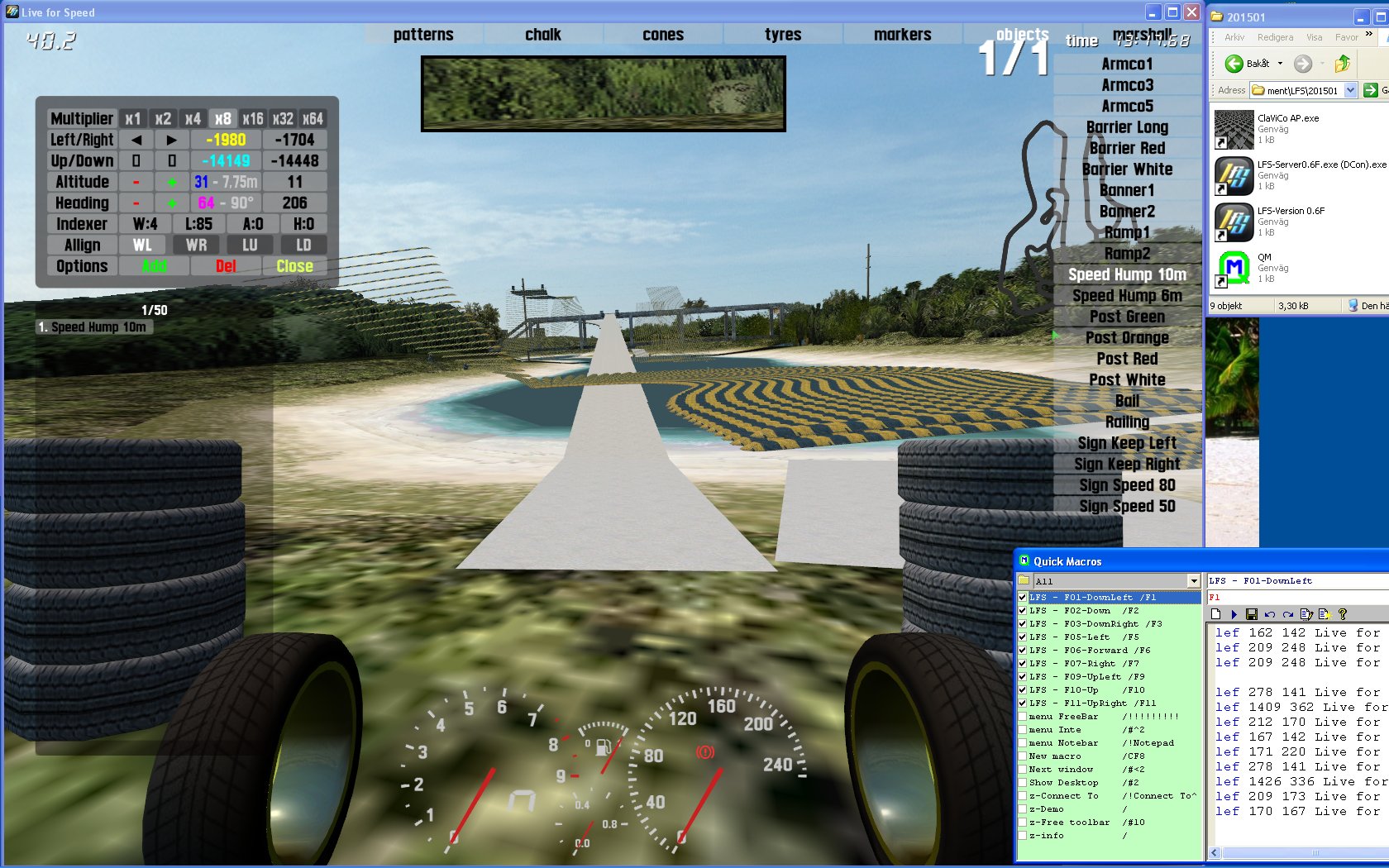Viewport: 1389px width, 868px height.
Task: Select the LFS-Version 0.6F shortcut icon
Action: pyautogui.click(x=1234, y=222)
